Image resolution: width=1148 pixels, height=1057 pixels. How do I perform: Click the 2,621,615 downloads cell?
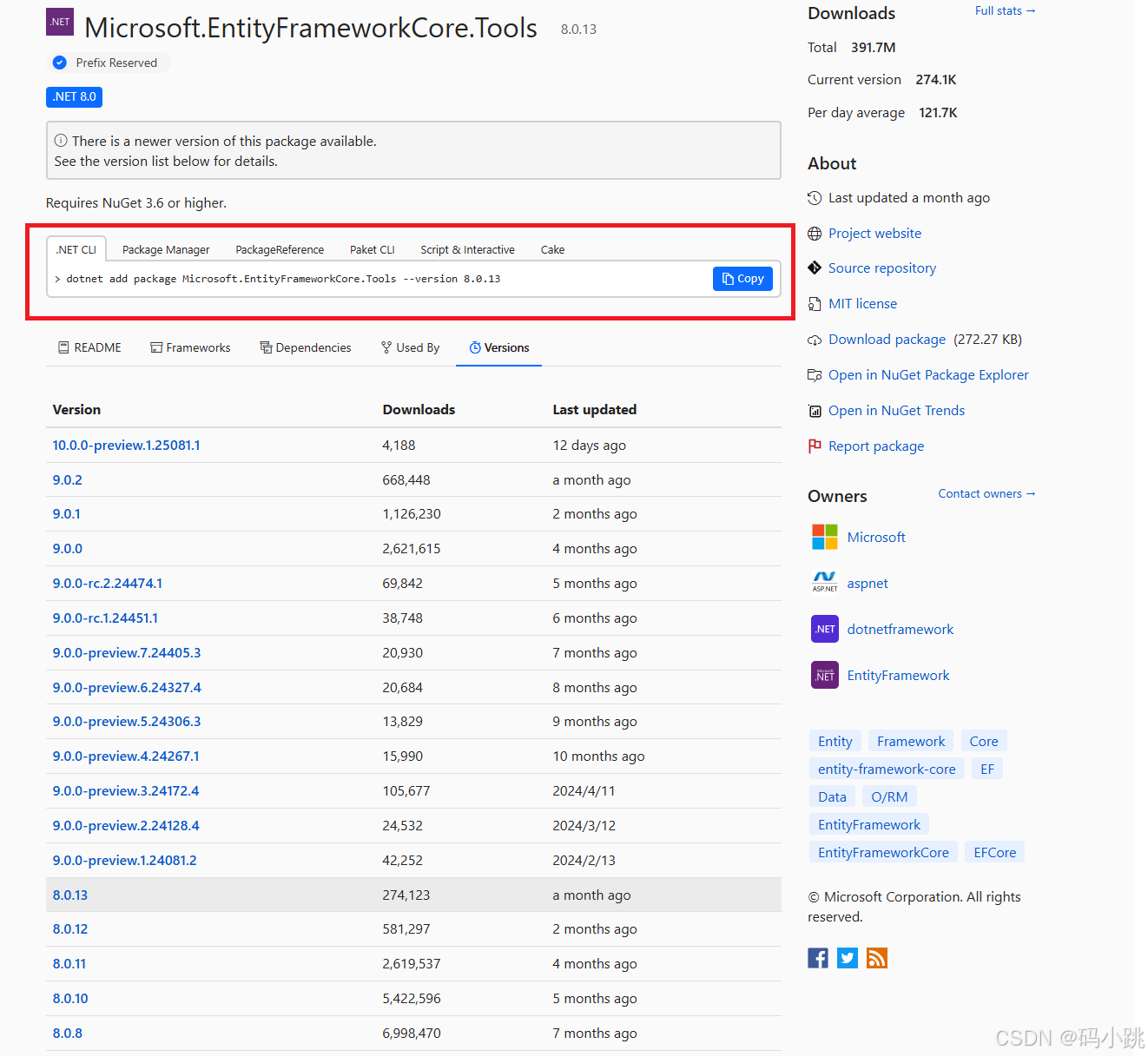[x=412, y=549]
